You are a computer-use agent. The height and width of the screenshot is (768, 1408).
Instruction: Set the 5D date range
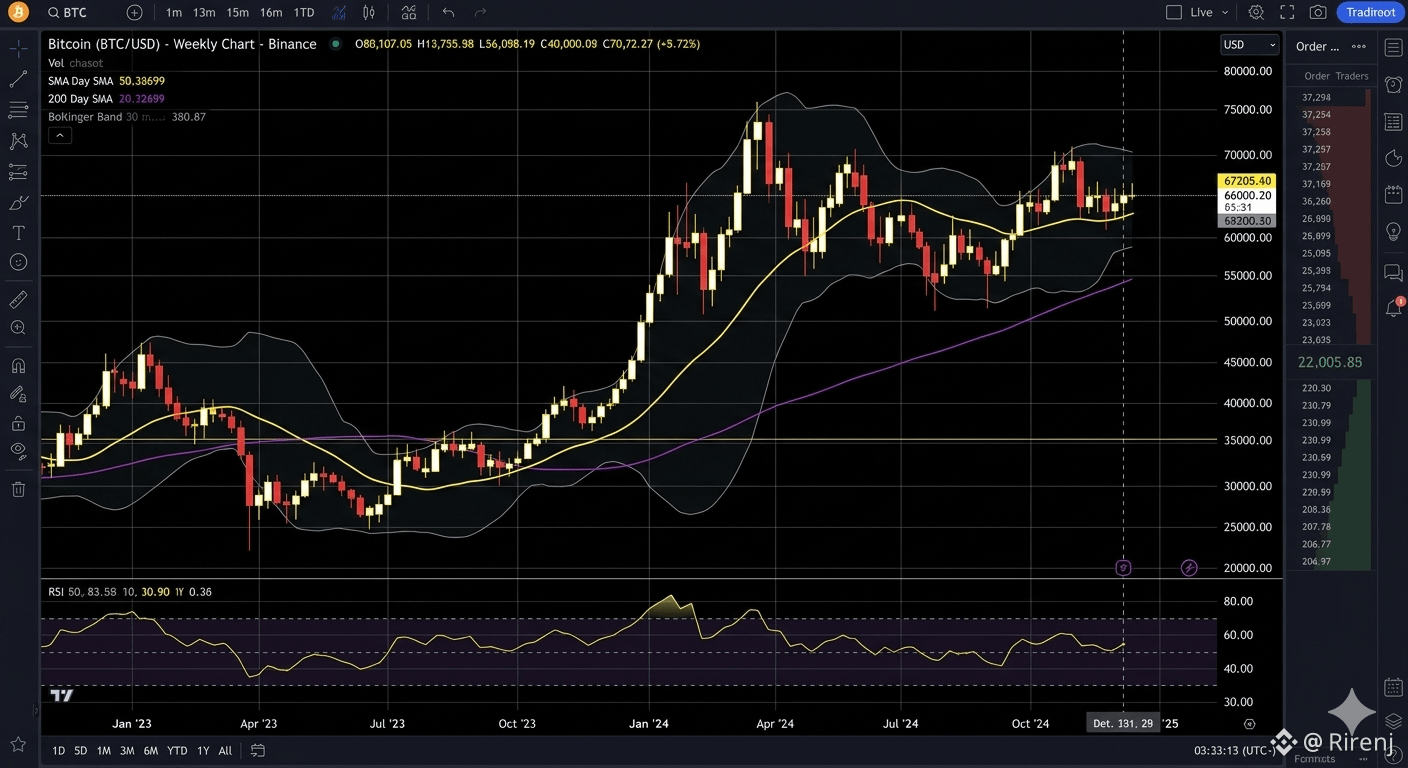pos(80,750)
